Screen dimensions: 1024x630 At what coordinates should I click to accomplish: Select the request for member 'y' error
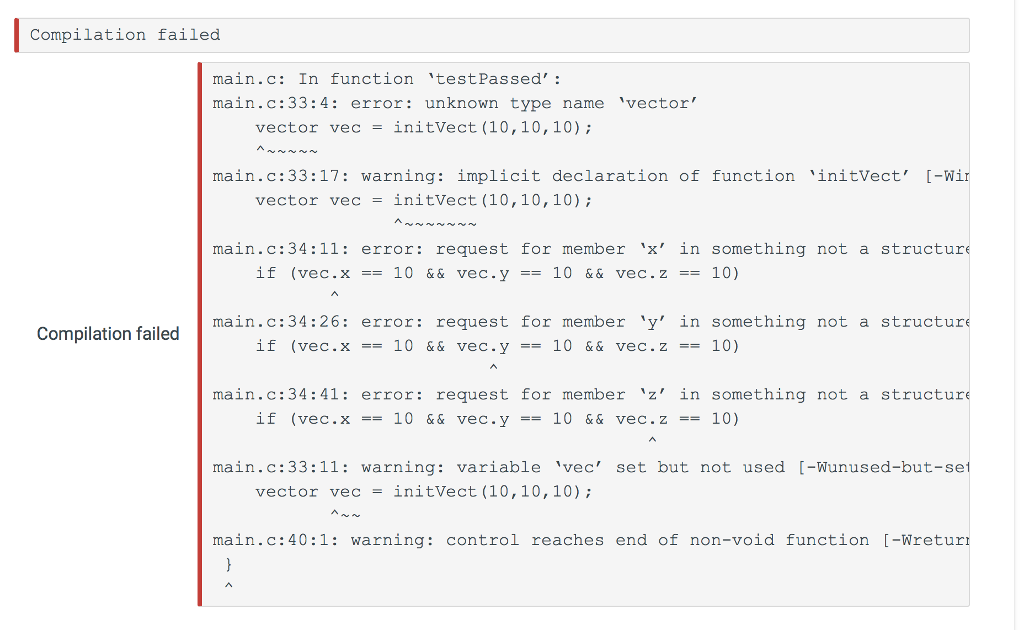590,322
